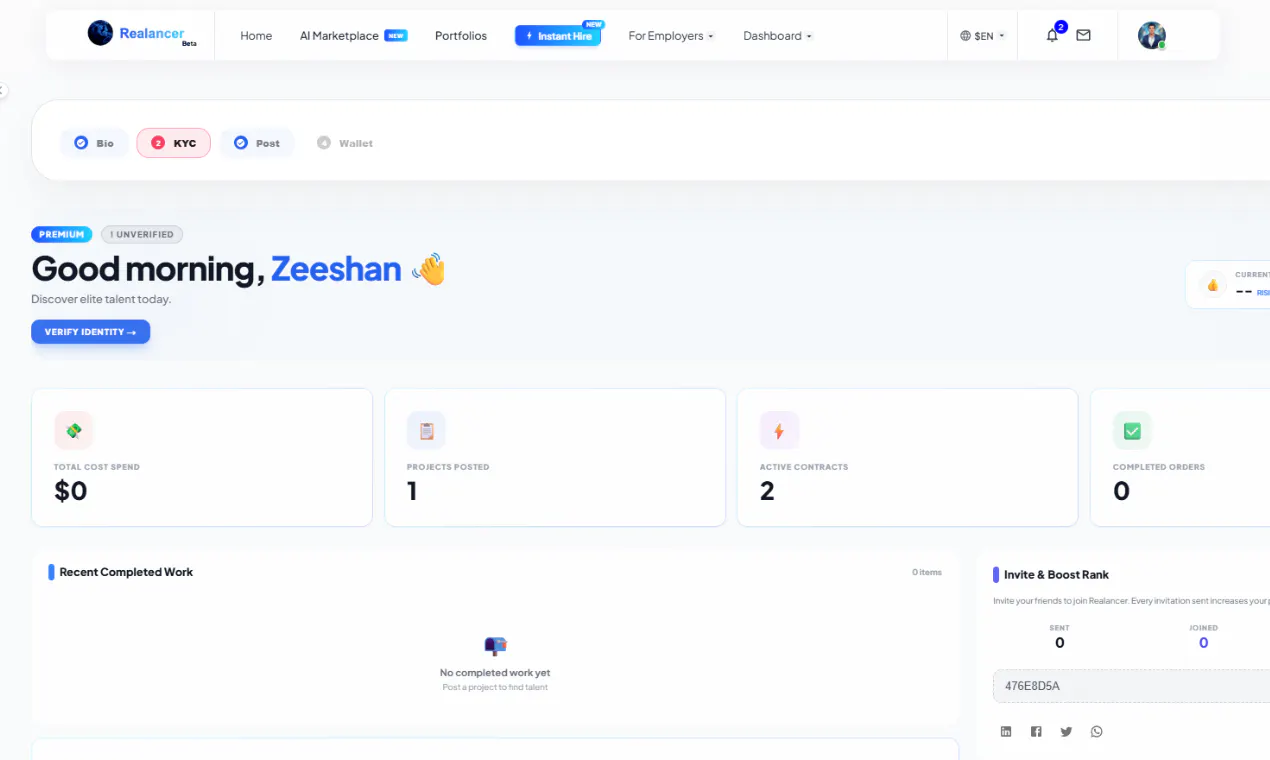The image size is (1270, 760).
Task: Click the thumbs-up rank icon
Action: click(x=1213, y=285)
